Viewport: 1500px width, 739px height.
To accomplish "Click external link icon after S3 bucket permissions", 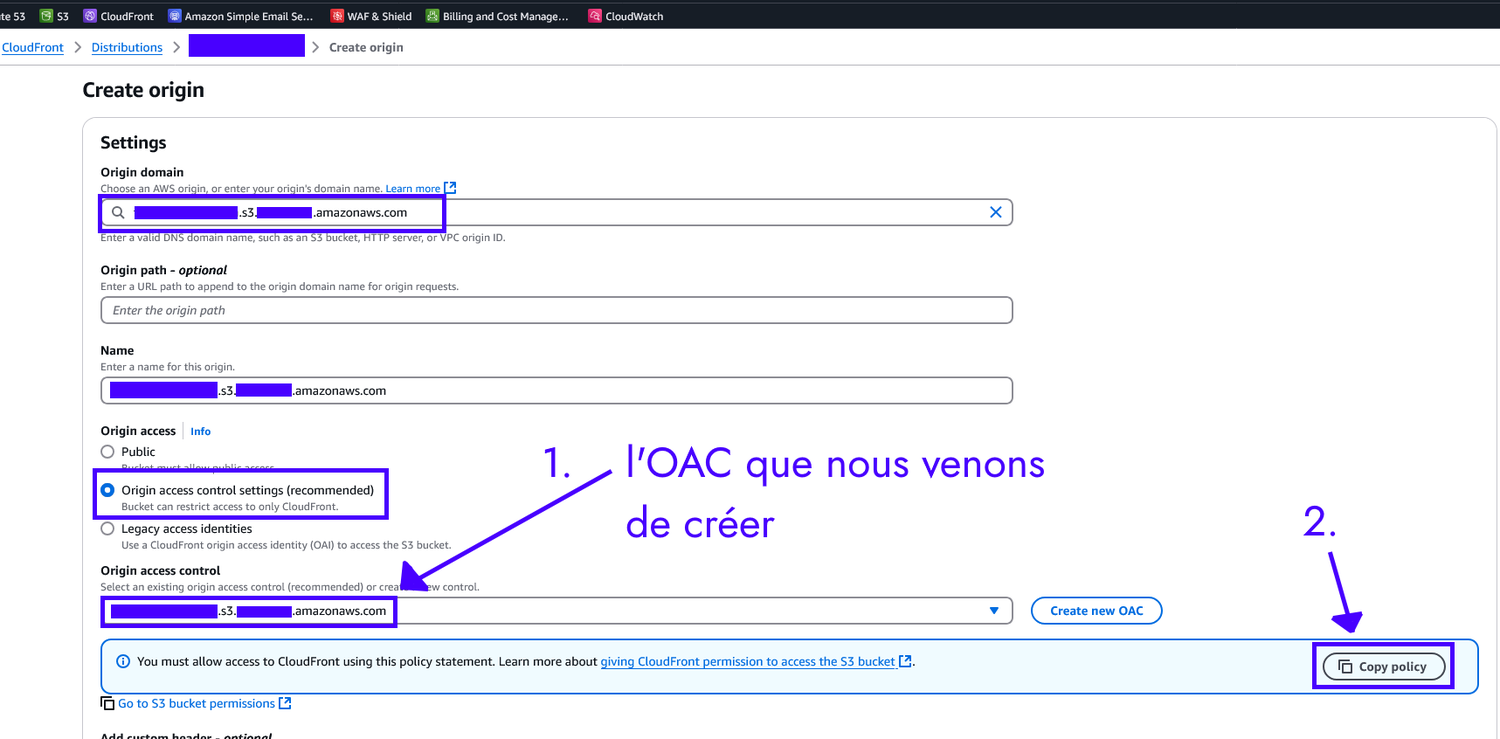I will pyautogui.click(x=285, y=703).
